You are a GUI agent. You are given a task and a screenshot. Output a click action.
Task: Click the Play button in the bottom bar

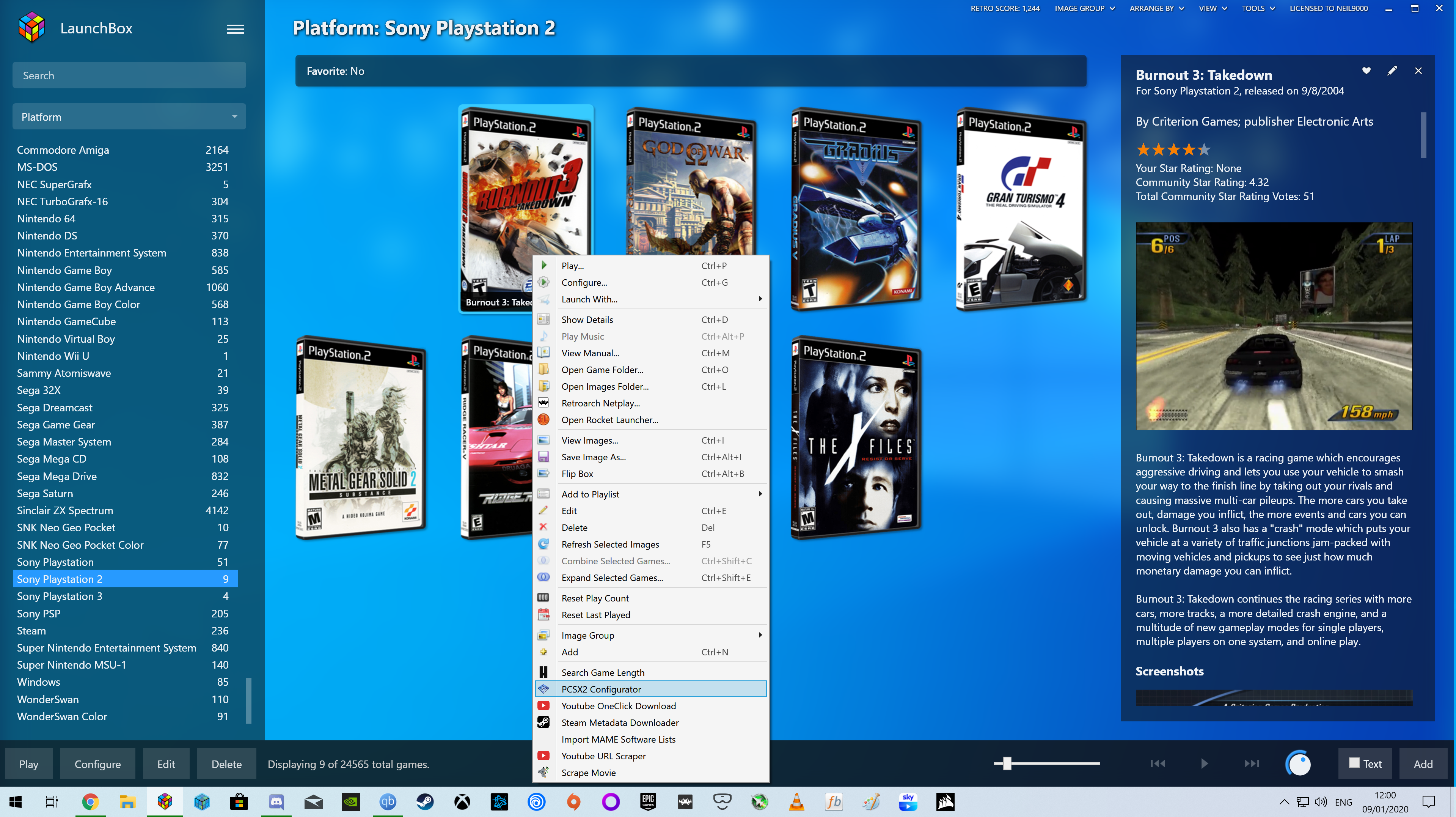[28, 764]
